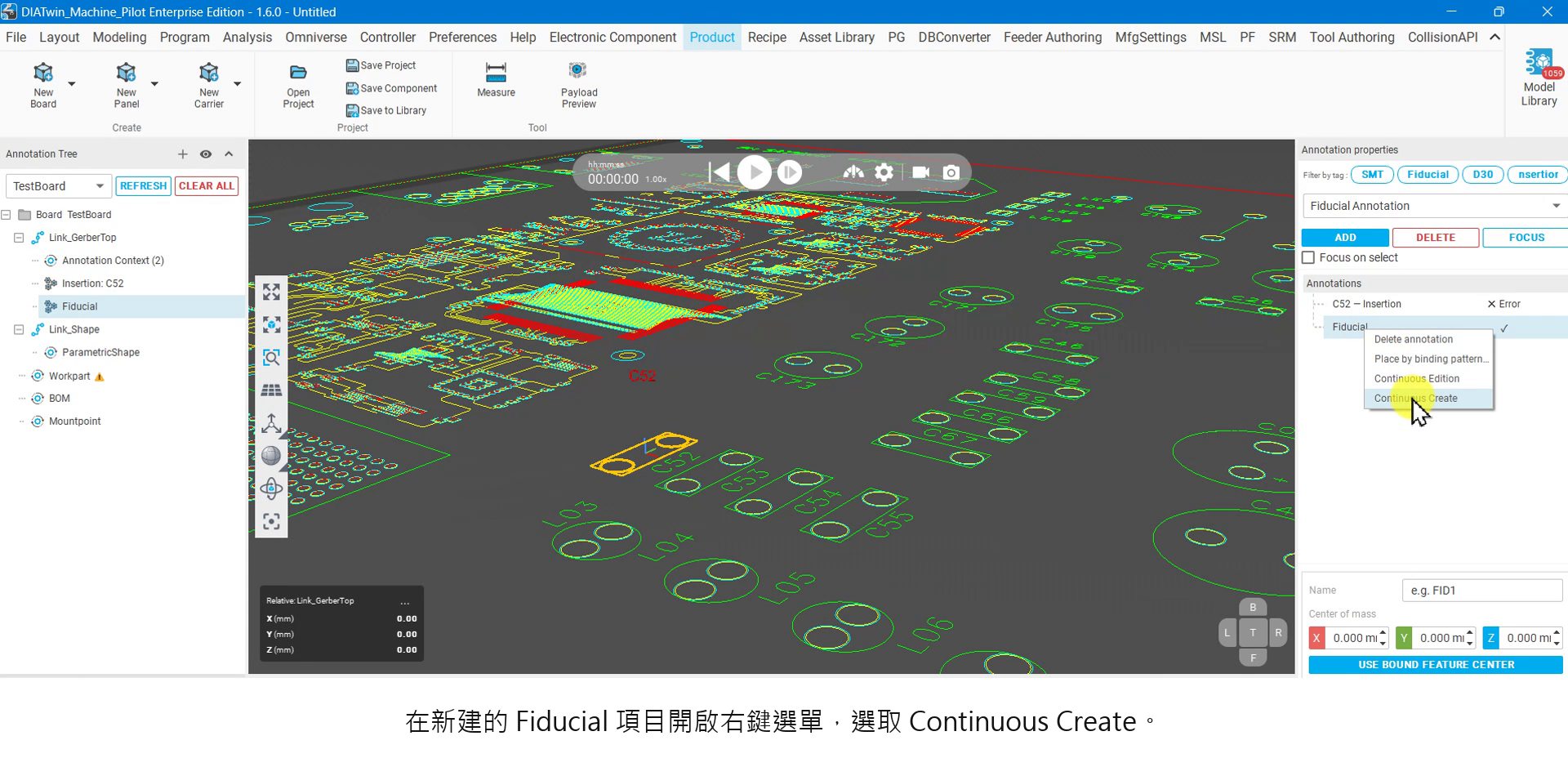Click the fit-to-view expand icon in viewport toolbar

tap(271, 292)
